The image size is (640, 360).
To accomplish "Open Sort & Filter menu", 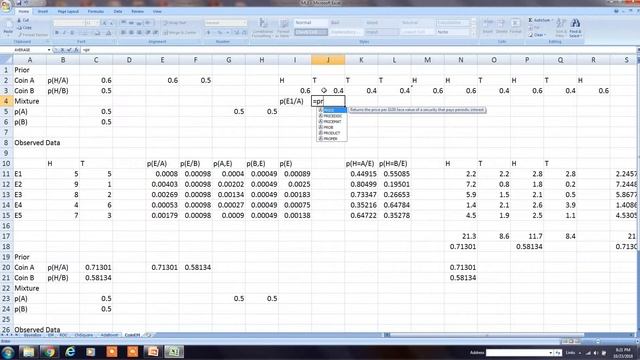I will point(561,27).
